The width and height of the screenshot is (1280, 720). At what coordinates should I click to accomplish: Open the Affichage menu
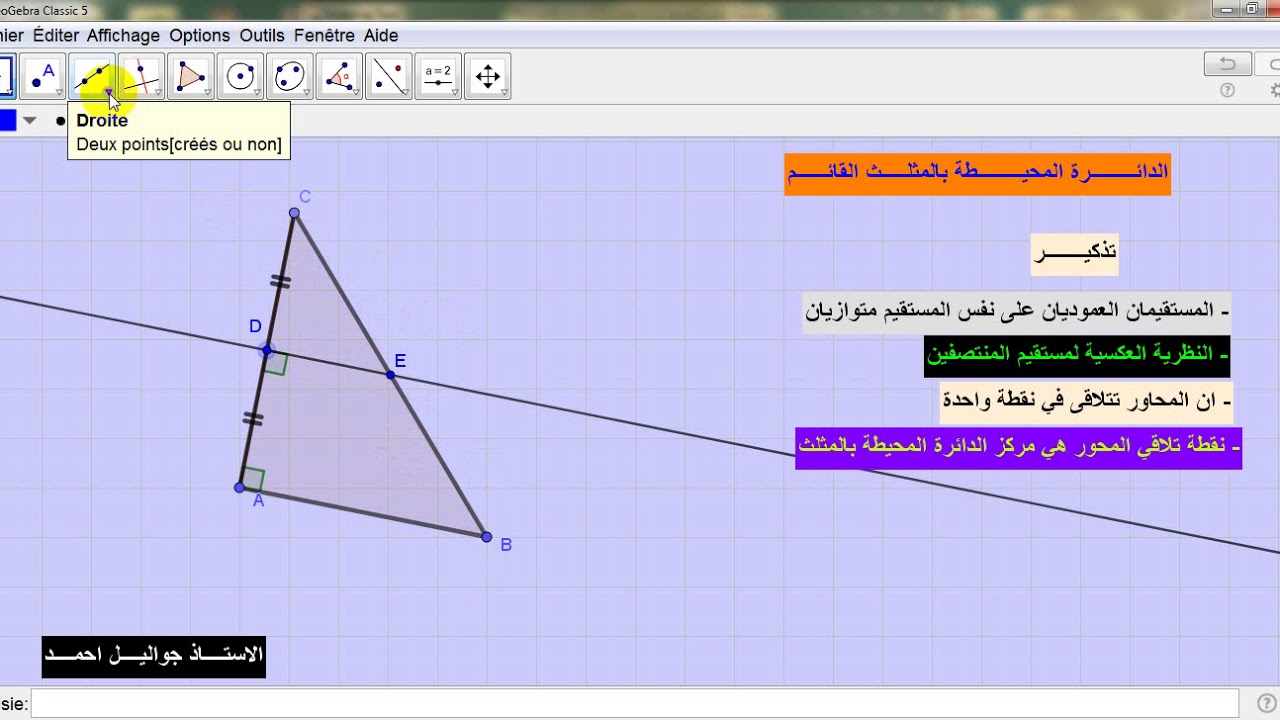pos(123,35)
